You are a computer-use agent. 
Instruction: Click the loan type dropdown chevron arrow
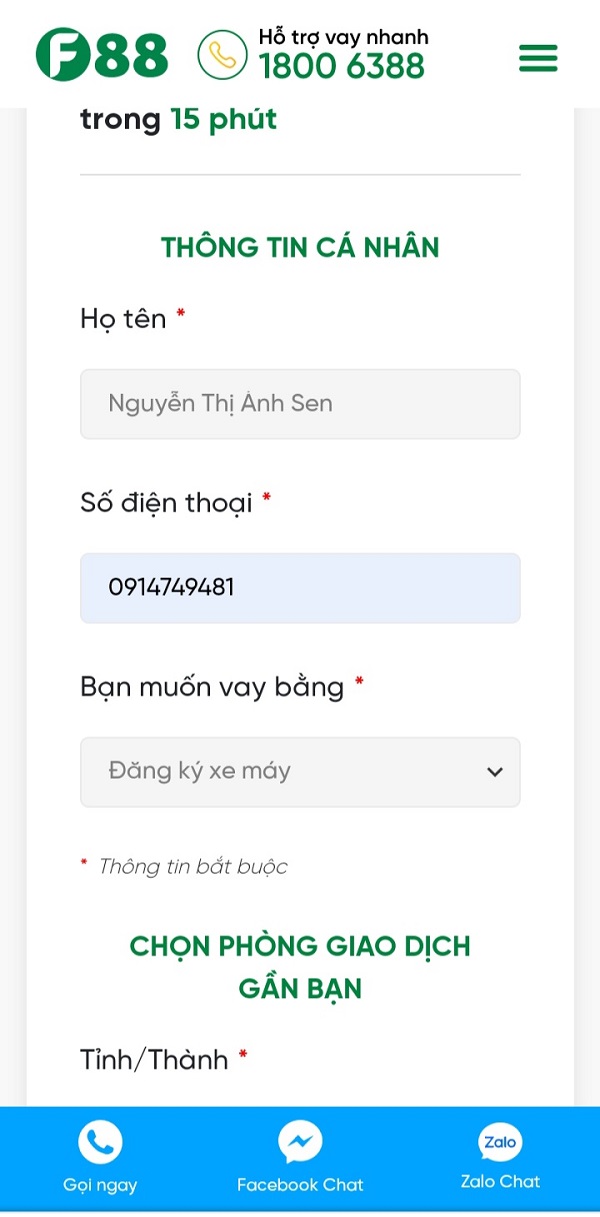[494, 772]
